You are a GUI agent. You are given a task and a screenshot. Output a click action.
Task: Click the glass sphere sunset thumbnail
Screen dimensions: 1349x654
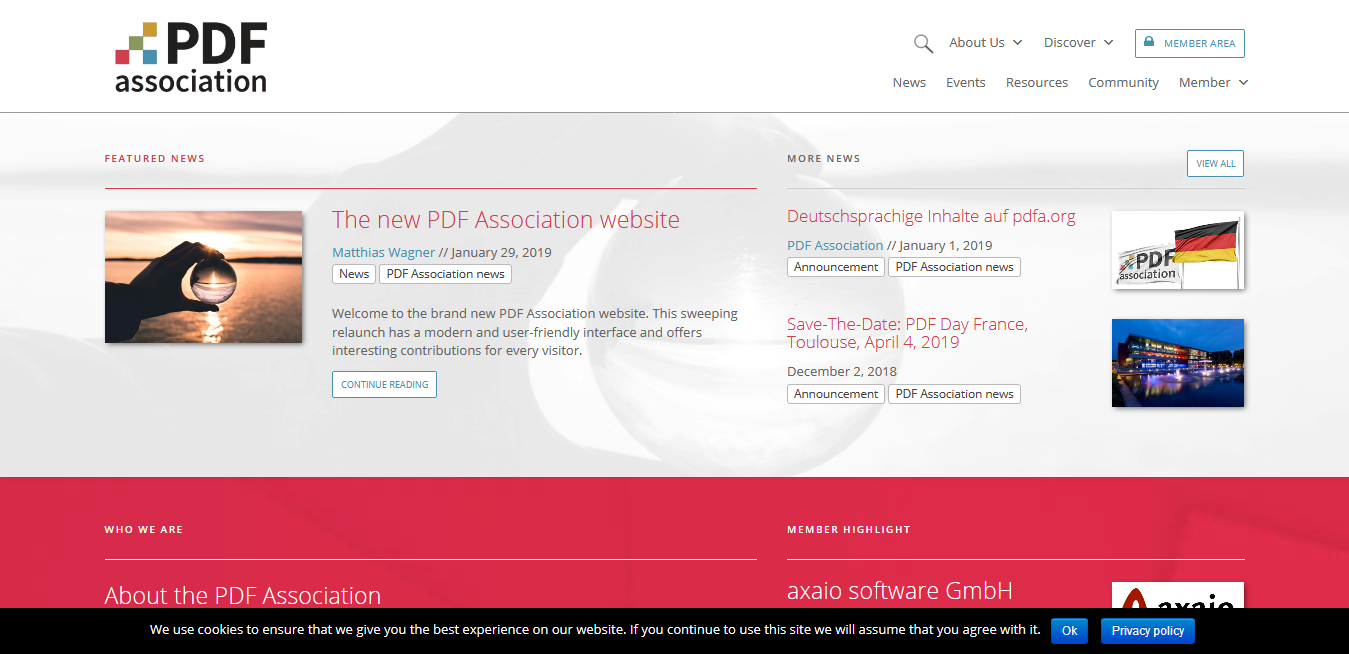203,277
